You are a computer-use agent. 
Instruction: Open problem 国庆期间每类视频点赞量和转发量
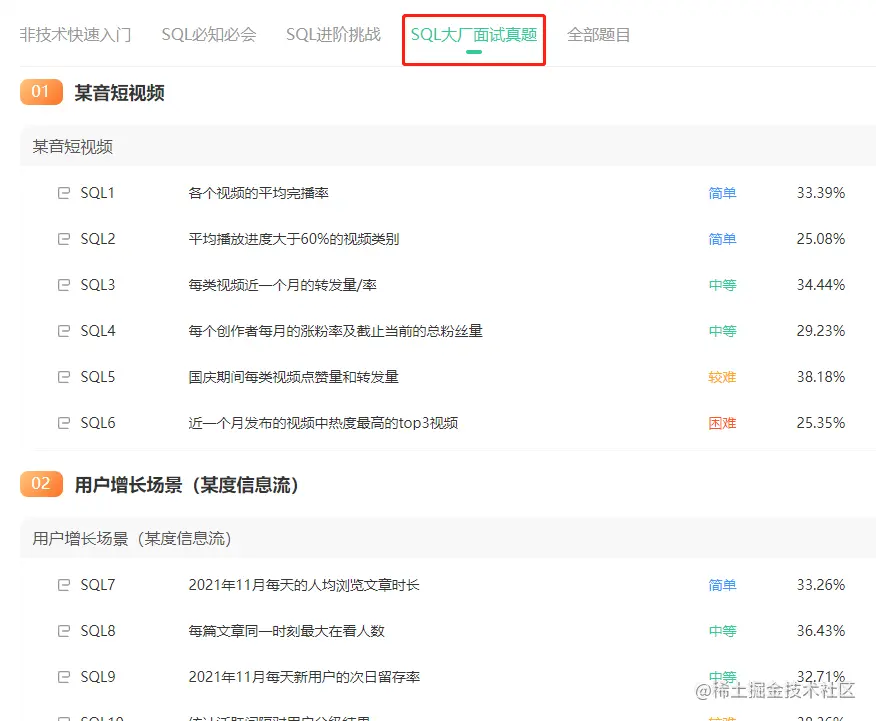coord(294,377)
